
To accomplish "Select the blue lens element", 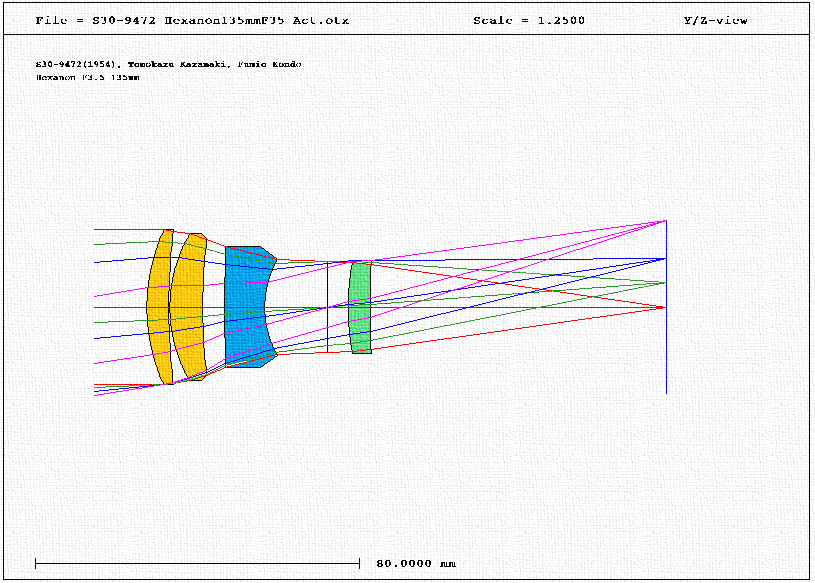I will point(245,307).
